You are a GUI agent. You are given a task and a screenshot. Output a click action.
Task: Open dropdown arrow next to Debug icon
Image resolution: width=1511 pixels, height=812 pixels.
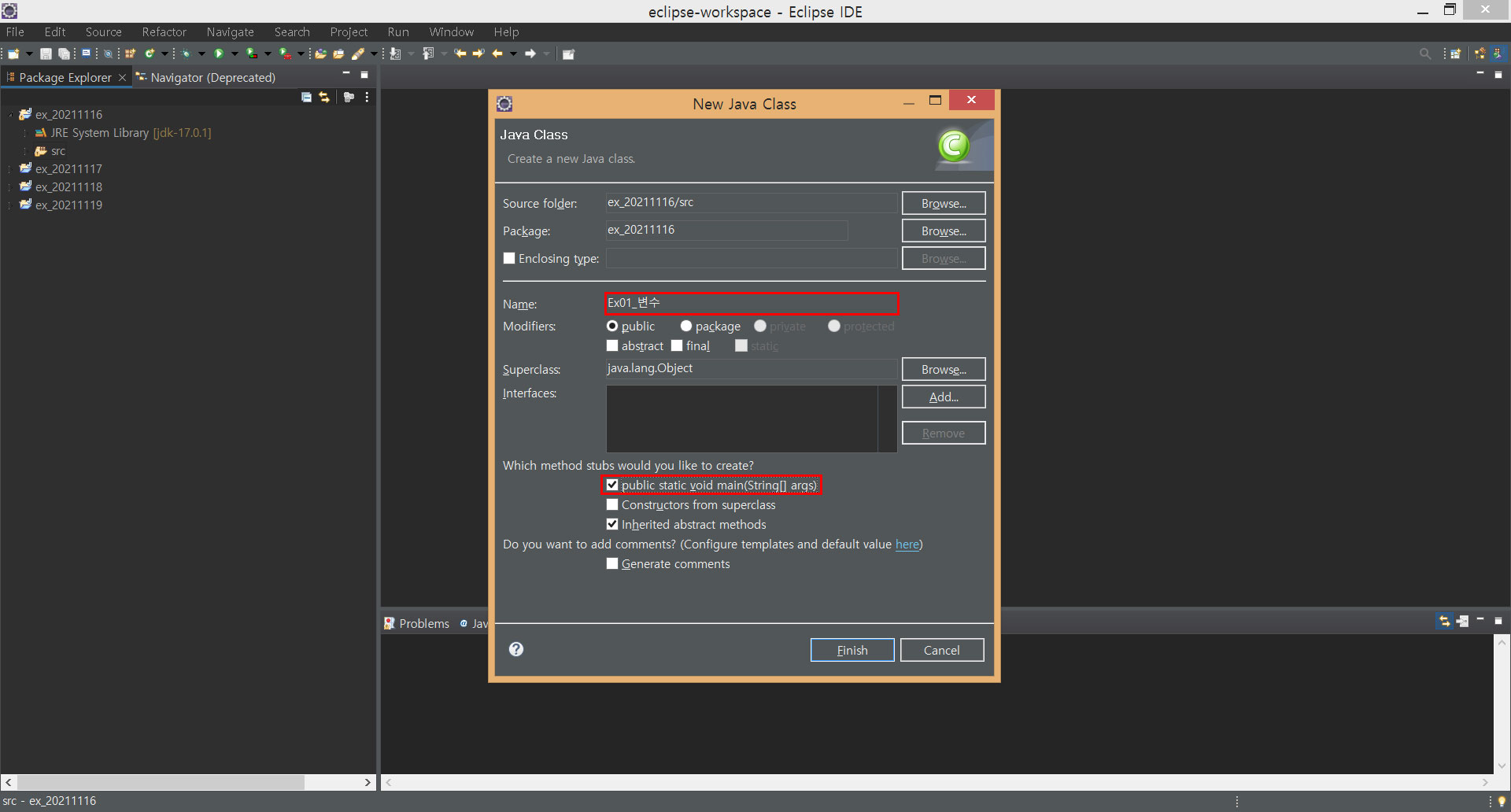click(201, 54)
